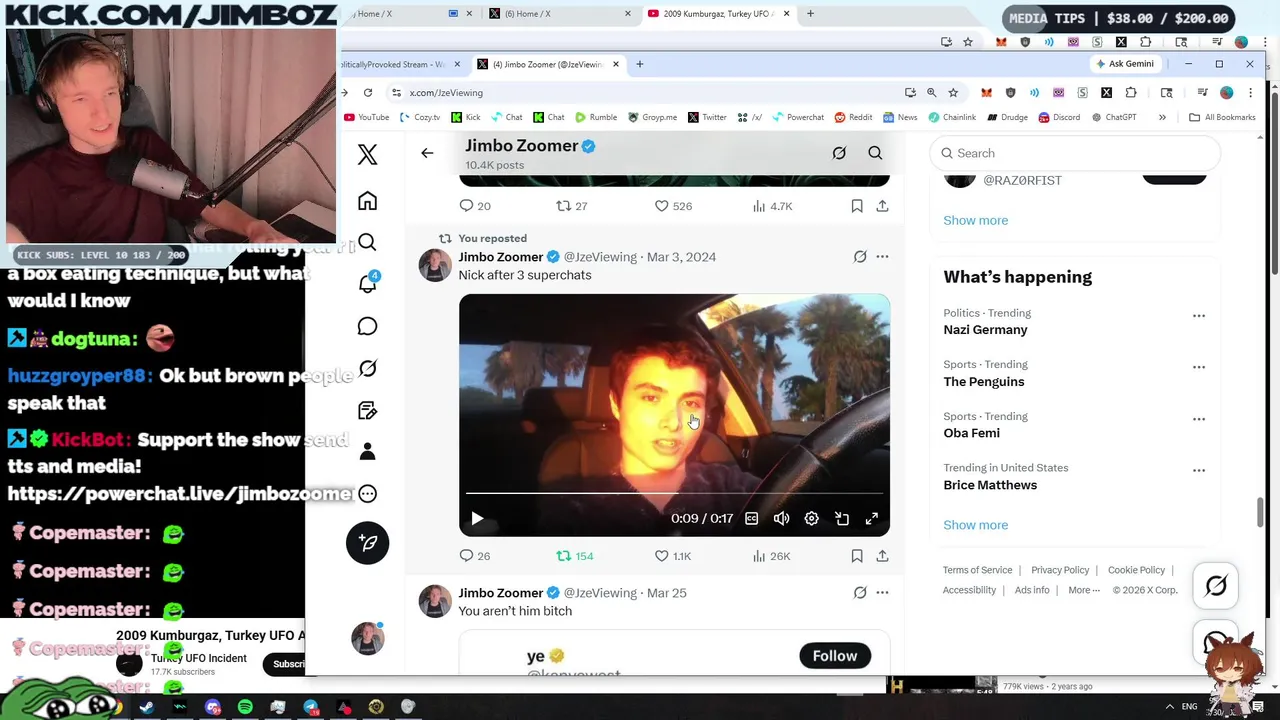Reply to 'Nick after 3 superchats' post
This screenshot has height=720, width=1280.
474,556
